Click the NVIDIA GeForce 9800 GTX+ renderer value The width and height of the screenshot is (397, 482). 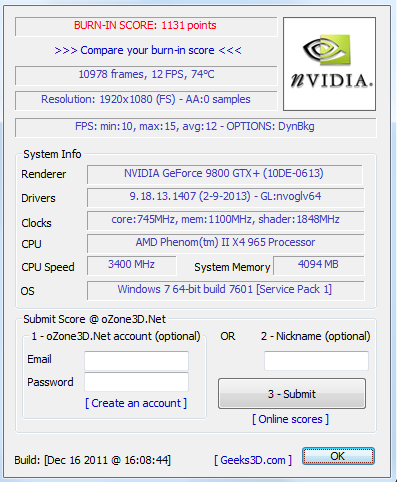point(225,174)
